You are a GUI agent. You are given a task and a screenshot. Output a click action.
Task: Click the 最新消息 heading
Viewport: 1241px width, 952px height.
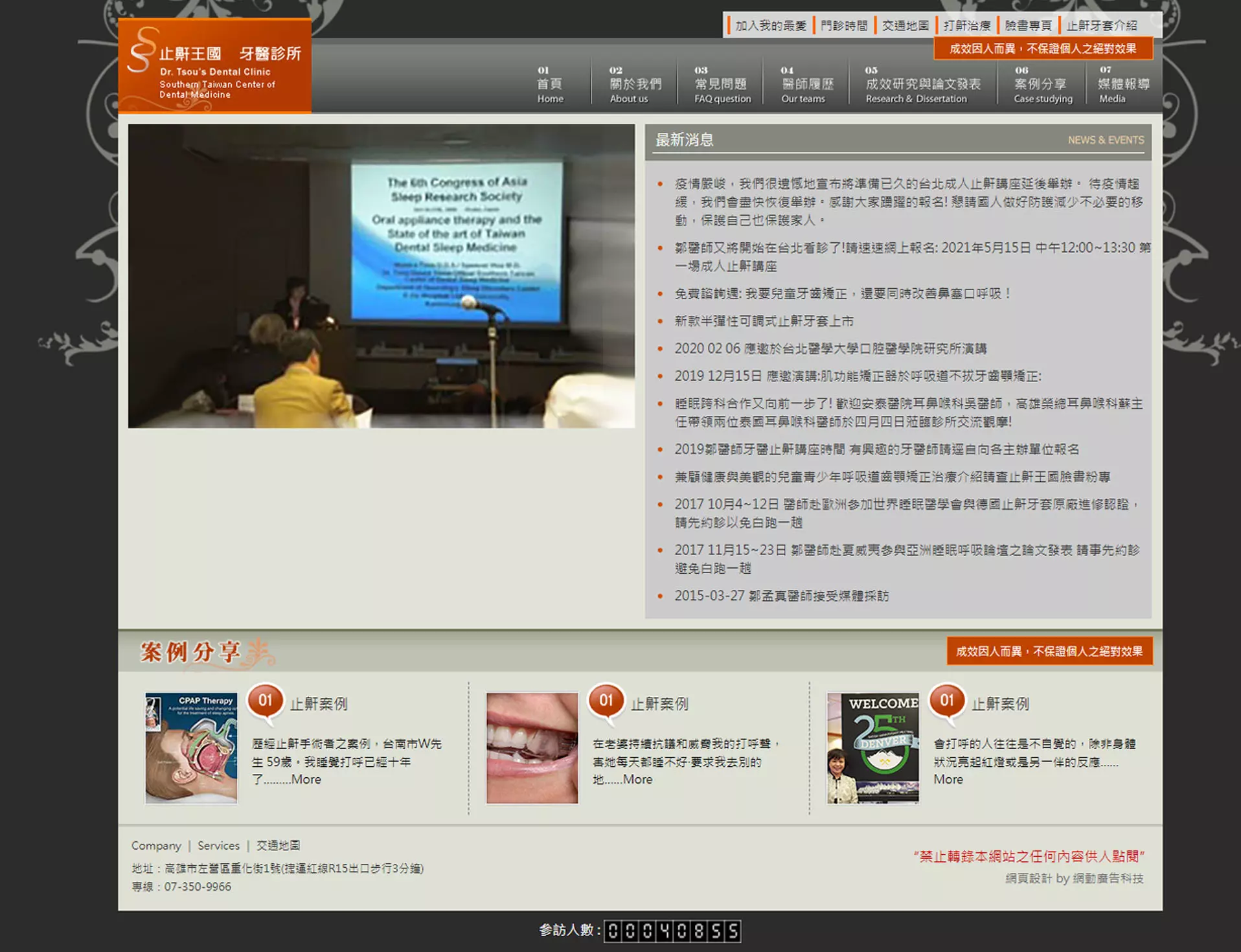click(x=685, y=140)
